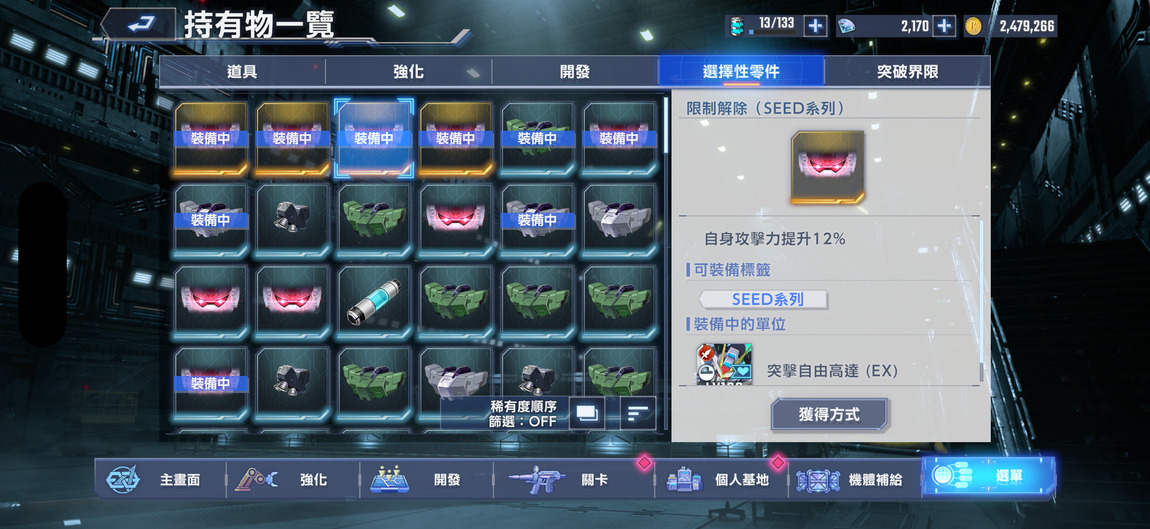The height and width of the screenshot is (529, 1150).
Task: Click the detail panel scrollbar
Action: point(981,299)
